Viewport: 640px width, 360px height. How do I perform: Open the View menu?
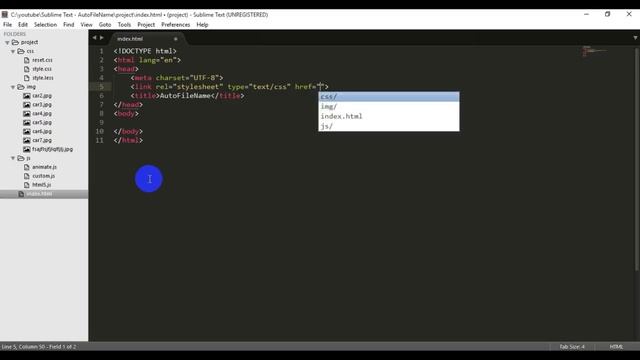click(86, 25)
